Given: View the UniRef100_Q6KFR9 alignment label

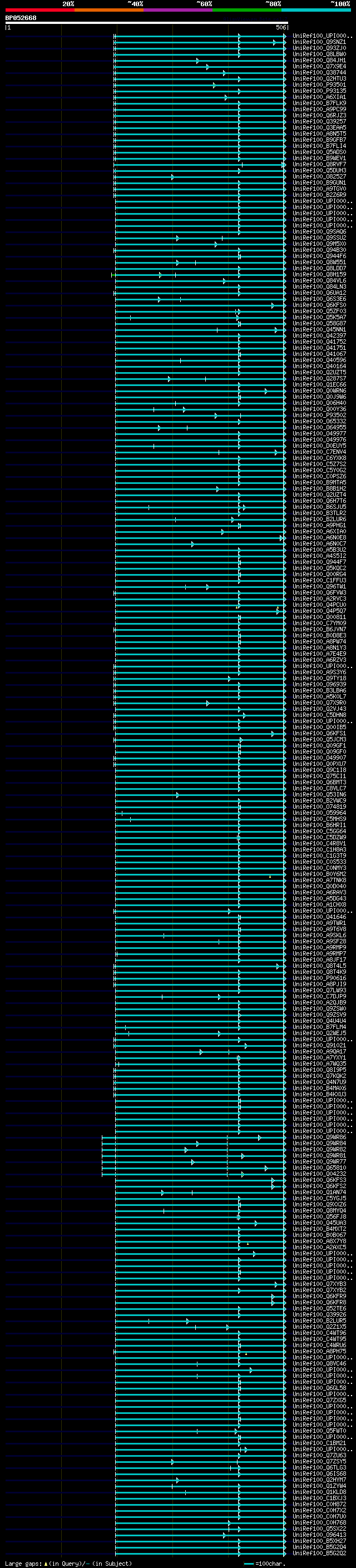Looking at the screenshot, I should pos(319,1297).
